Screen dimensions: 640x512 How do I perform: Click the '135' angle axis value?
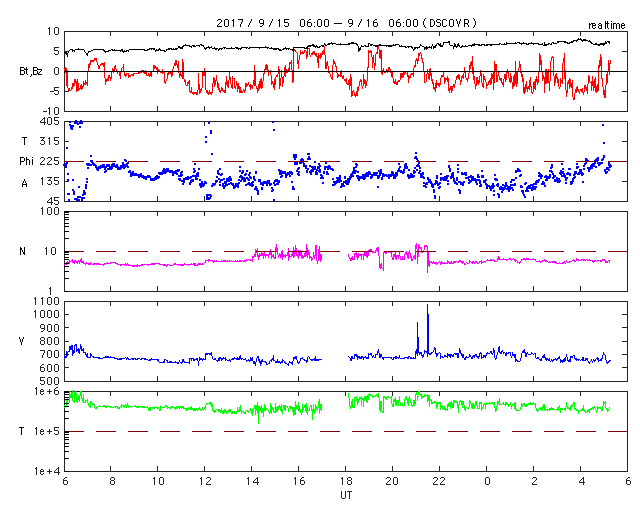(x=49, y=181)
